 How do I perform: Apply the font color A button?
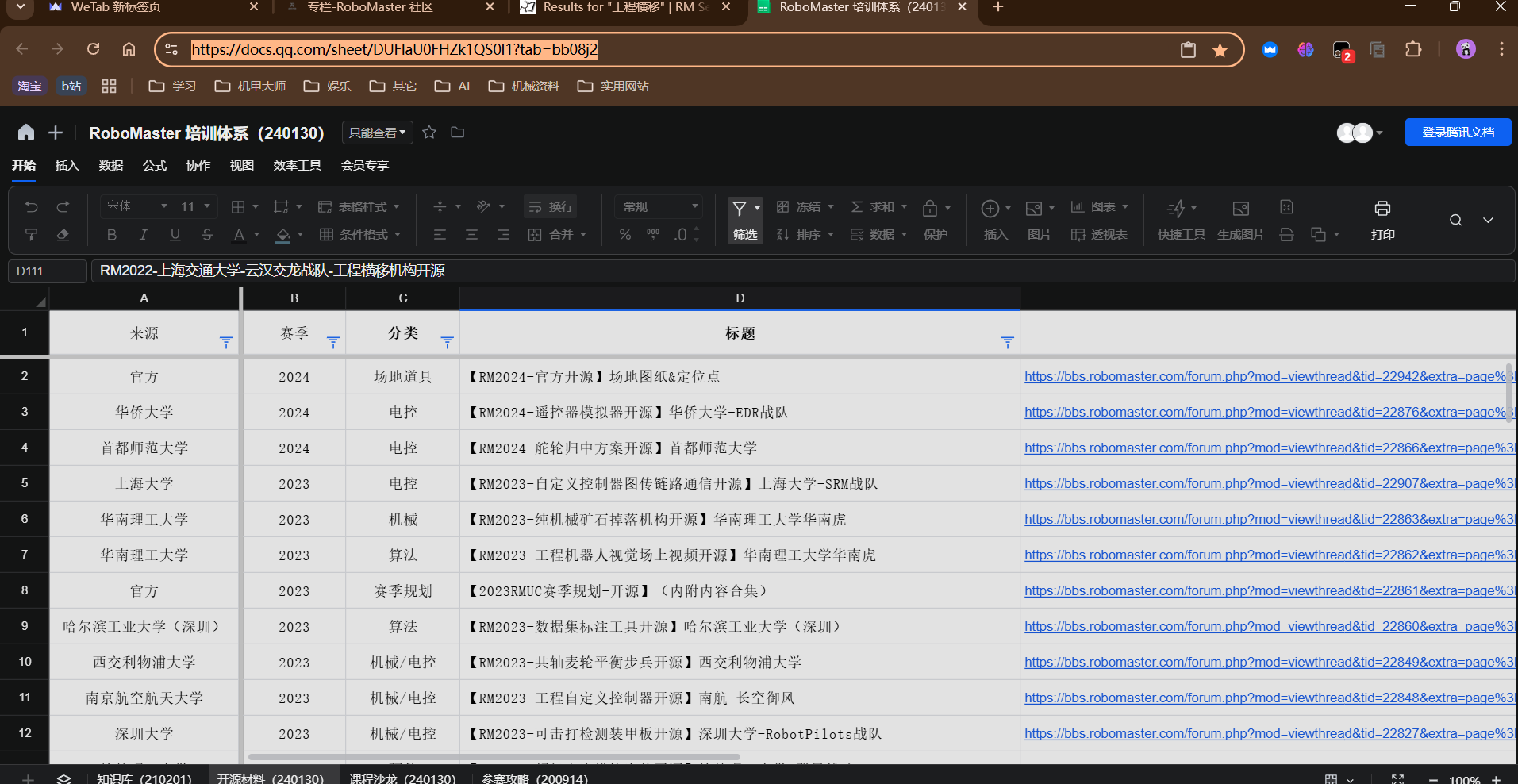point(239,235)
